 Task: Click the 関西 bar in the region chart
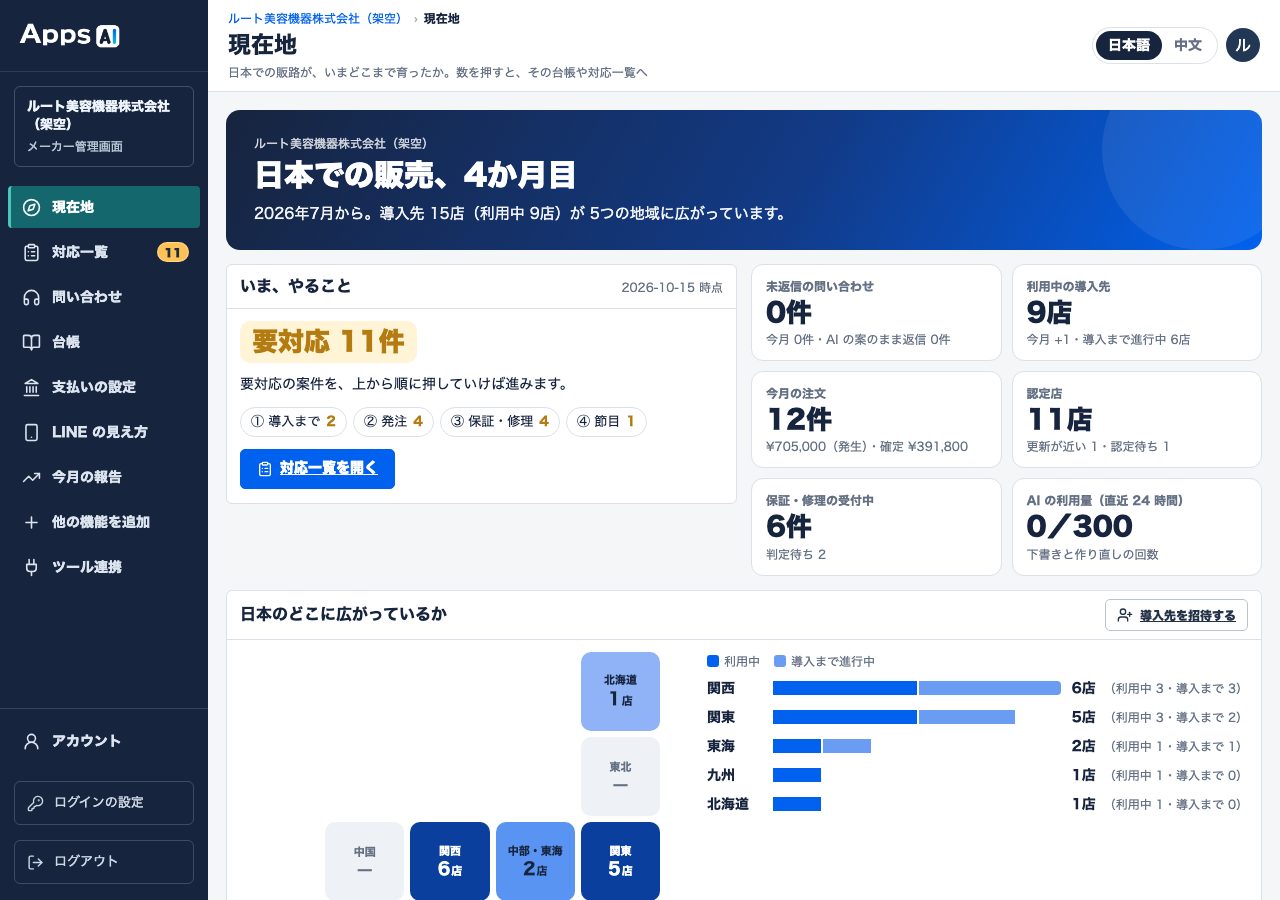(916, 688)
